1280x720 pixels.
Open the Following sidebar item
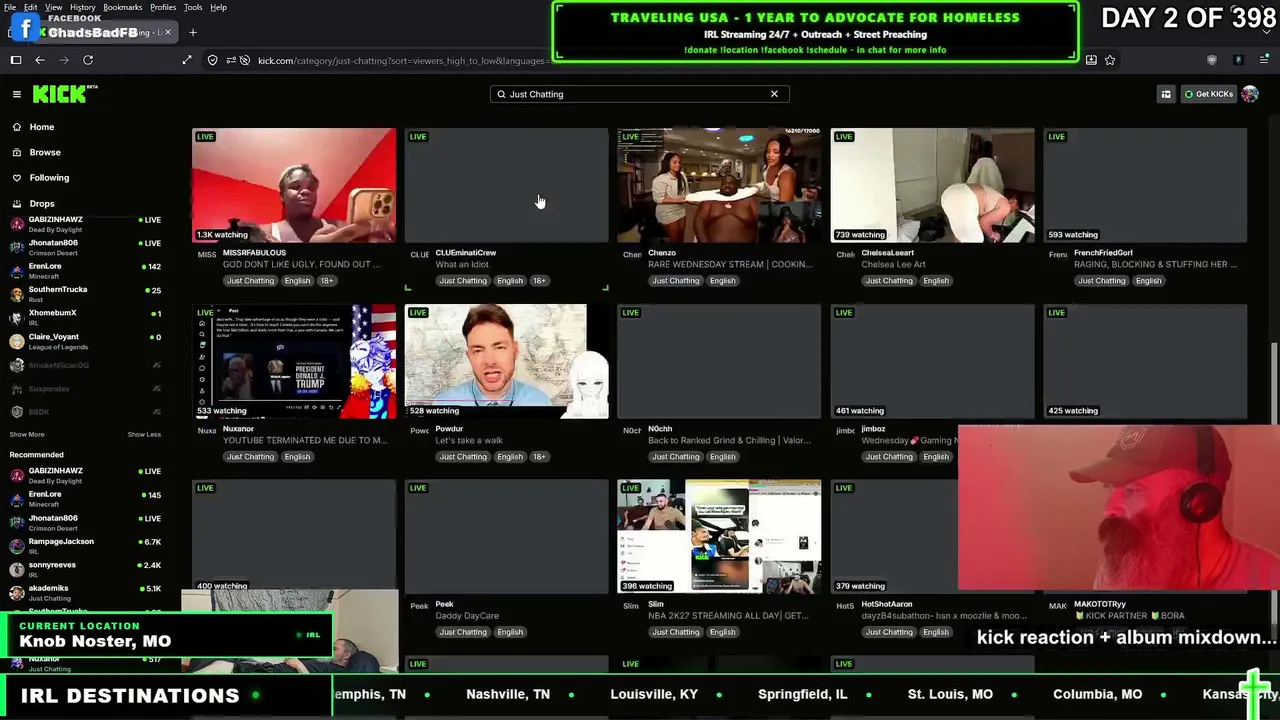(49, 178)
